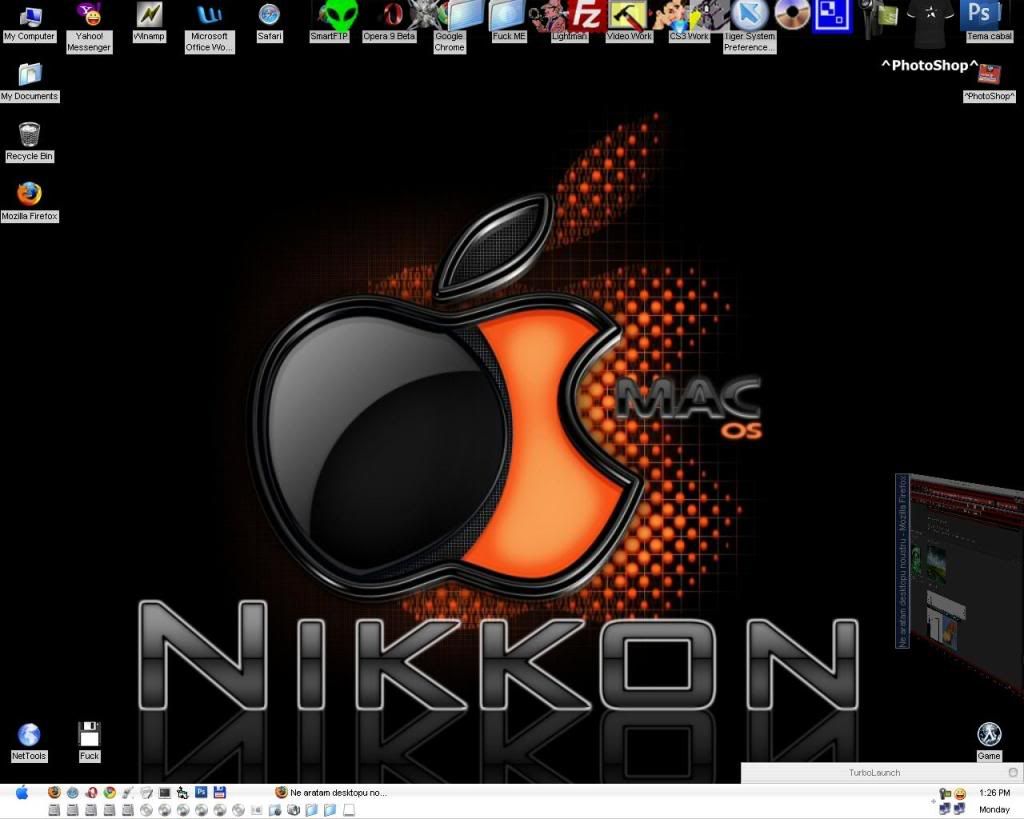Select the floppy disk desktop icon
1024x819 pixels.
click(x=89, y=743)
